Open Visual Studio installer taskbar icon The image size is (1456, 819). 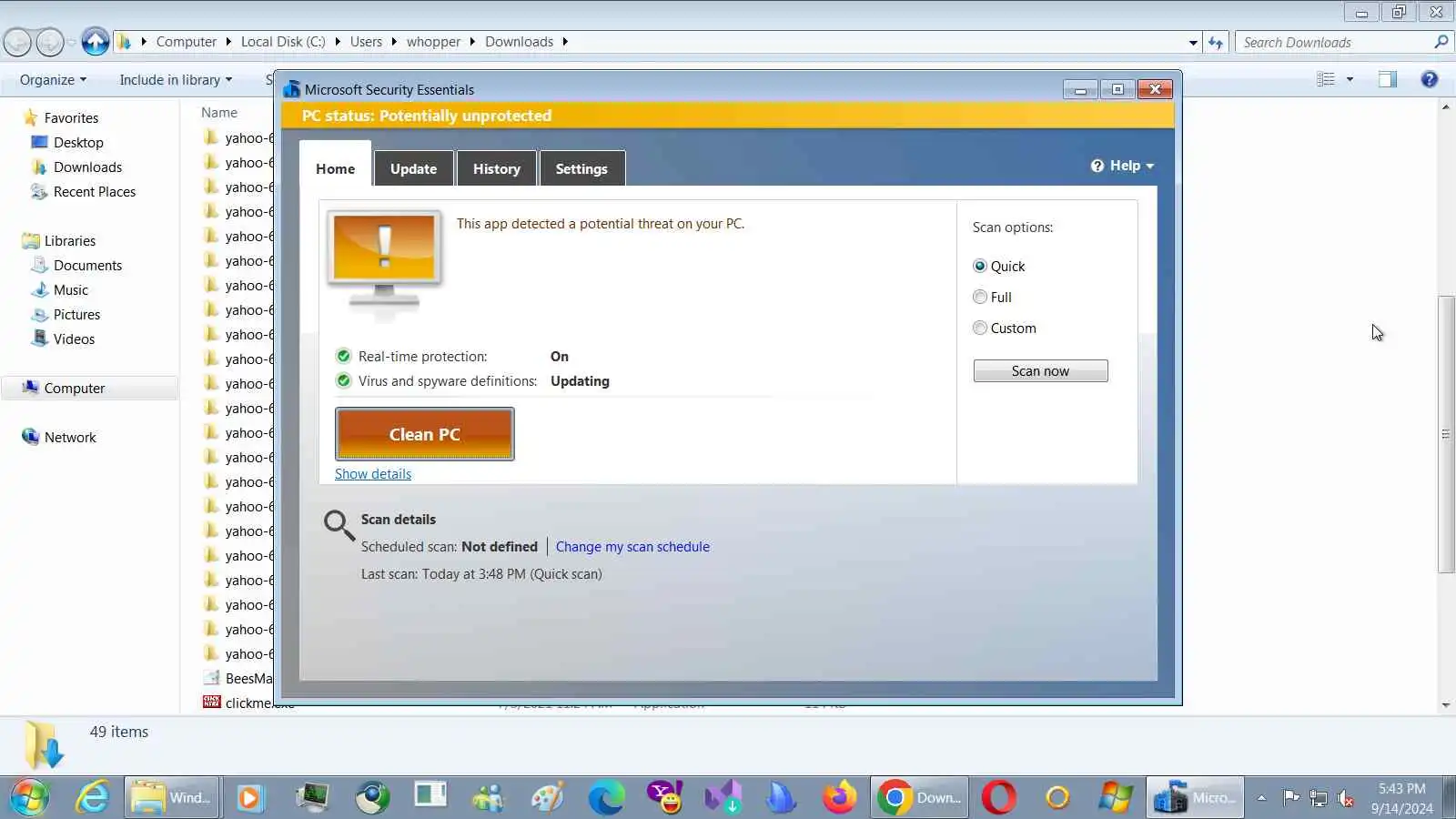(x=723, y=798)
